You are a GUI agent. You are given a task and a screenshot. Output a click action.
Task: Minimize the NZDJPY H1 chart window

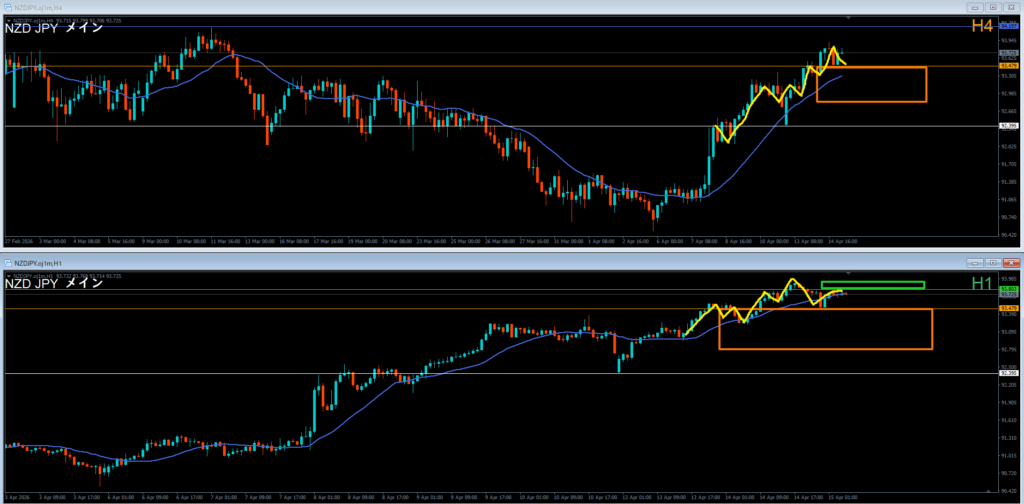click(x=975, y=261)
